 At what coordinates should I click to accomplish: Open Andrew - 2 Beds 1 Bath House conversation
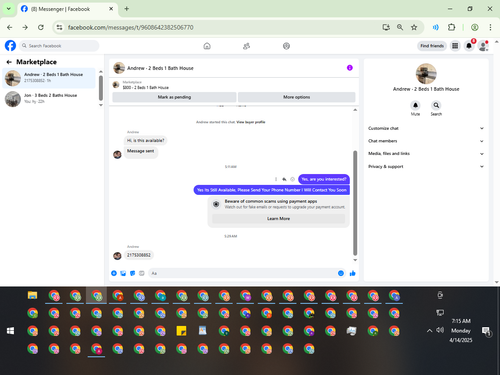[49, 78]
